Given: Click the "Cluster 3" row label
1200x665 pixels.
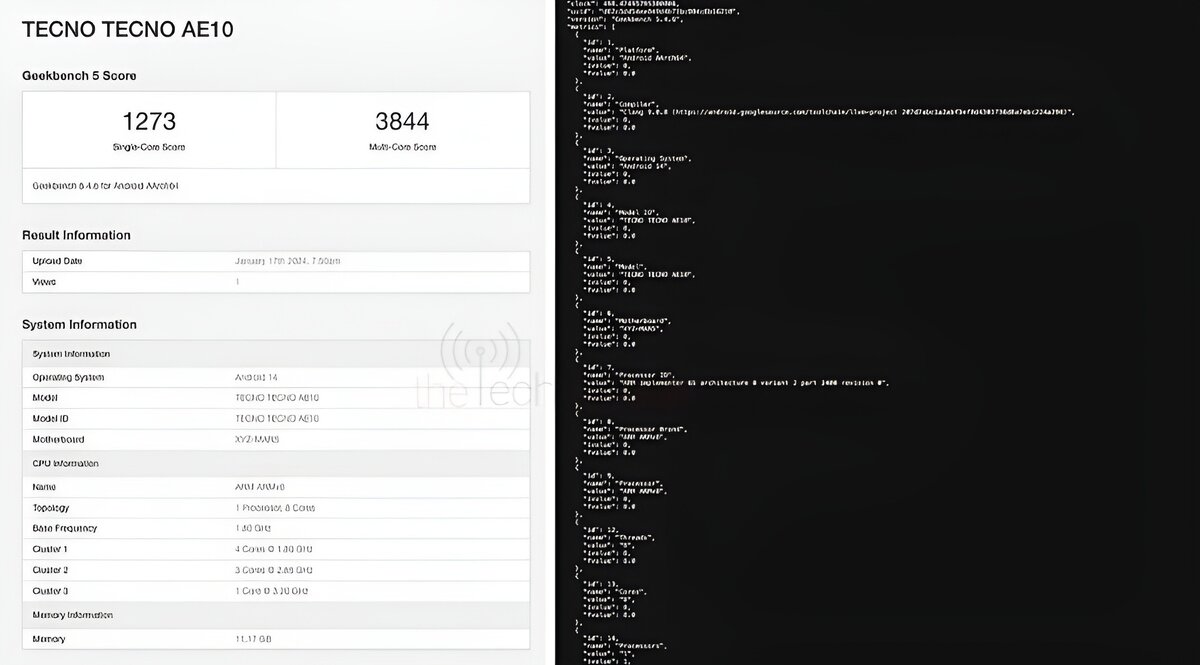Looking at the screenshot, I should [x=50, y=590].
